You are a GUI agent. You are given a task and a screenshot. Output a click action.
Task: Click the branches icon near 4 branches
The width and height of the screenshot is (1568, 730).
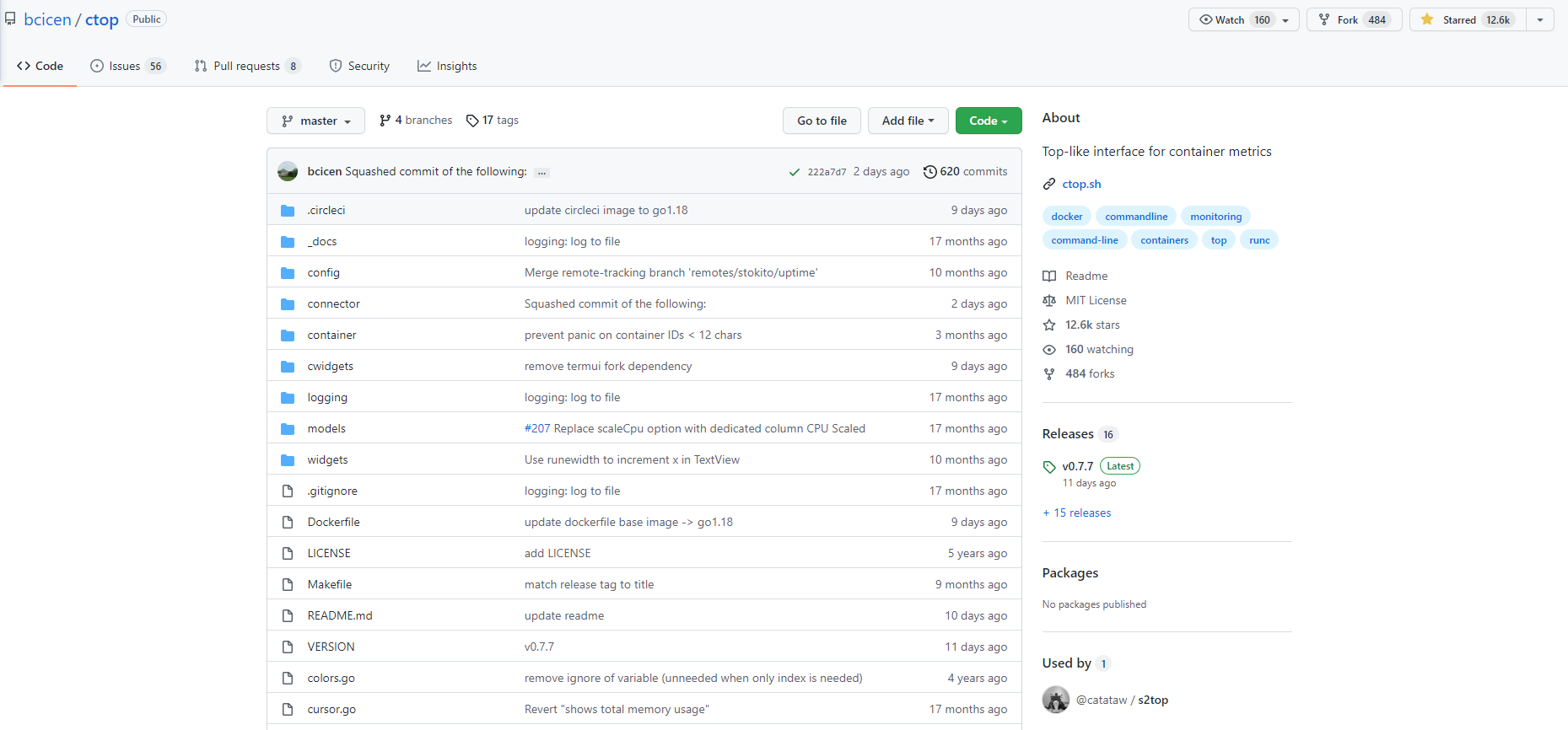[385, 121]
